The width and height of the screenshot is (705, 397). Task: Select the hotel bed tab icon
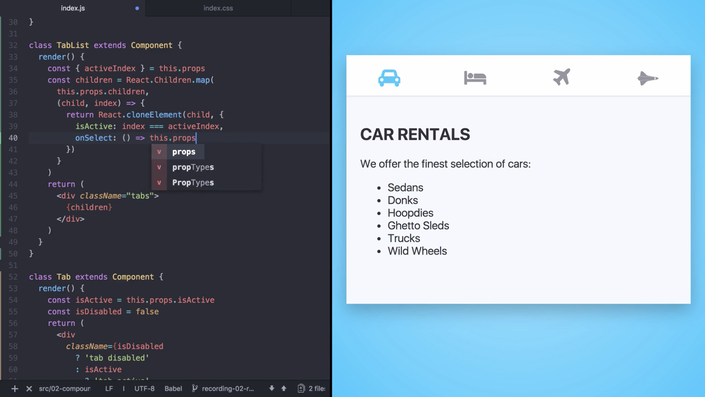(475, 78)
